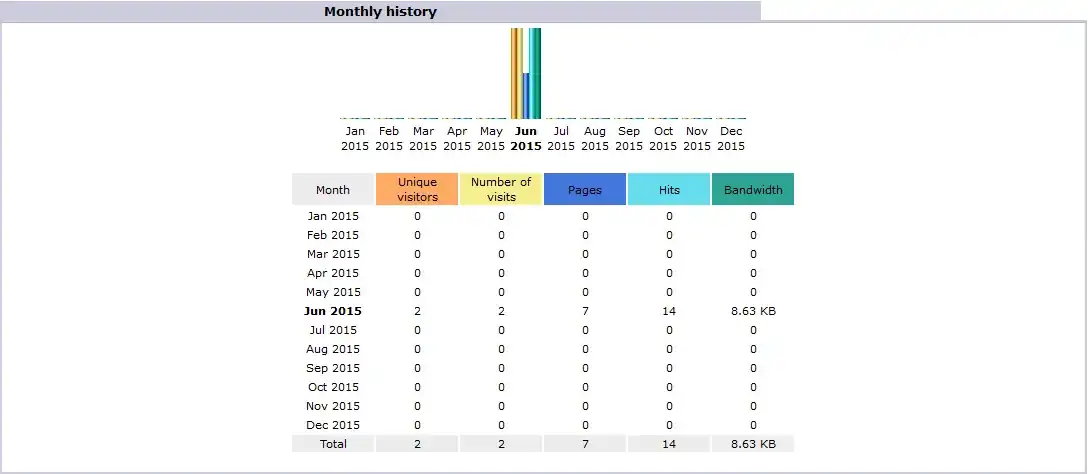The width and height of the screenshot is (1088, 474).
Task: Select the bold Jun 2015 label under the chart
Action: pos(526,138)
